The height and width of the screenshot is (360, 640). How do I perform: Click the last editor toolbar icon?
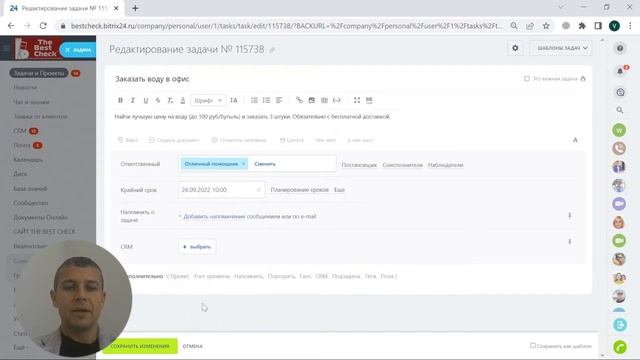click(369, 100)
